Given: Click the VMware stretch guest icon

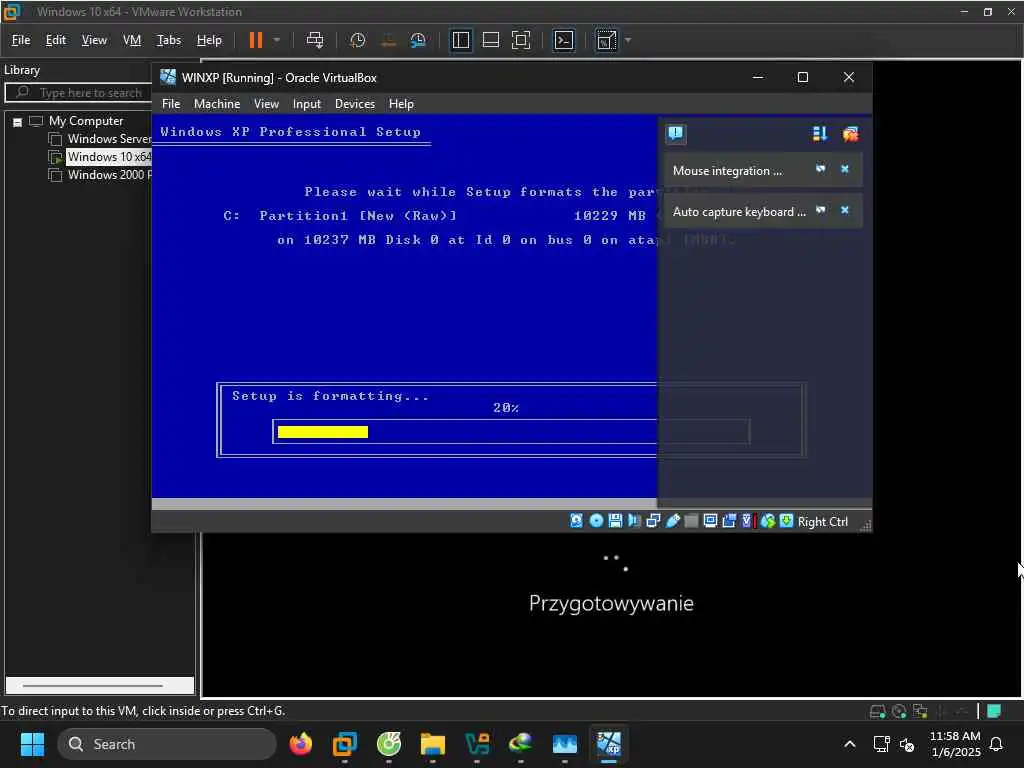Looking at the screenshot, I should coord(606,40).
